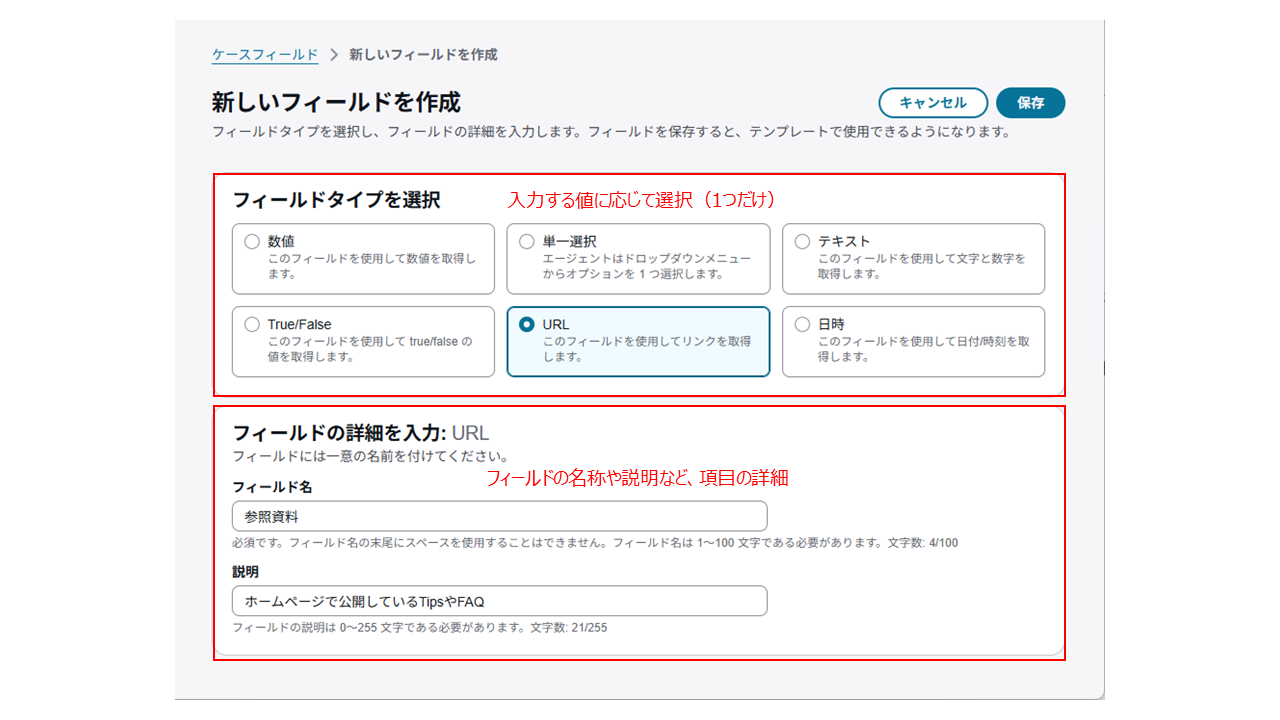Image resolution: width=1280 pixels, height=720 pixels.
Task: Choose the 単一選択 field type option
Action: (527, 241)
